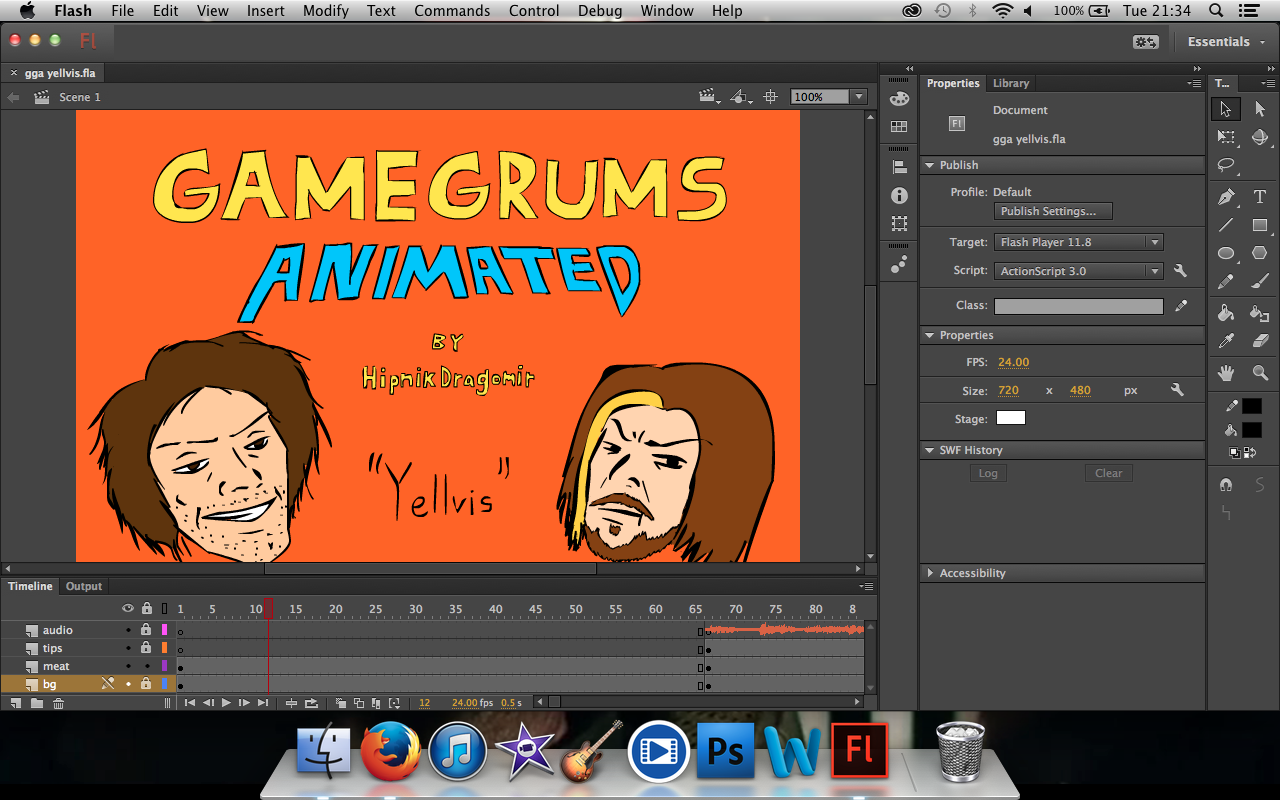Open the Swatches grid panel icon

pos(899,127)
